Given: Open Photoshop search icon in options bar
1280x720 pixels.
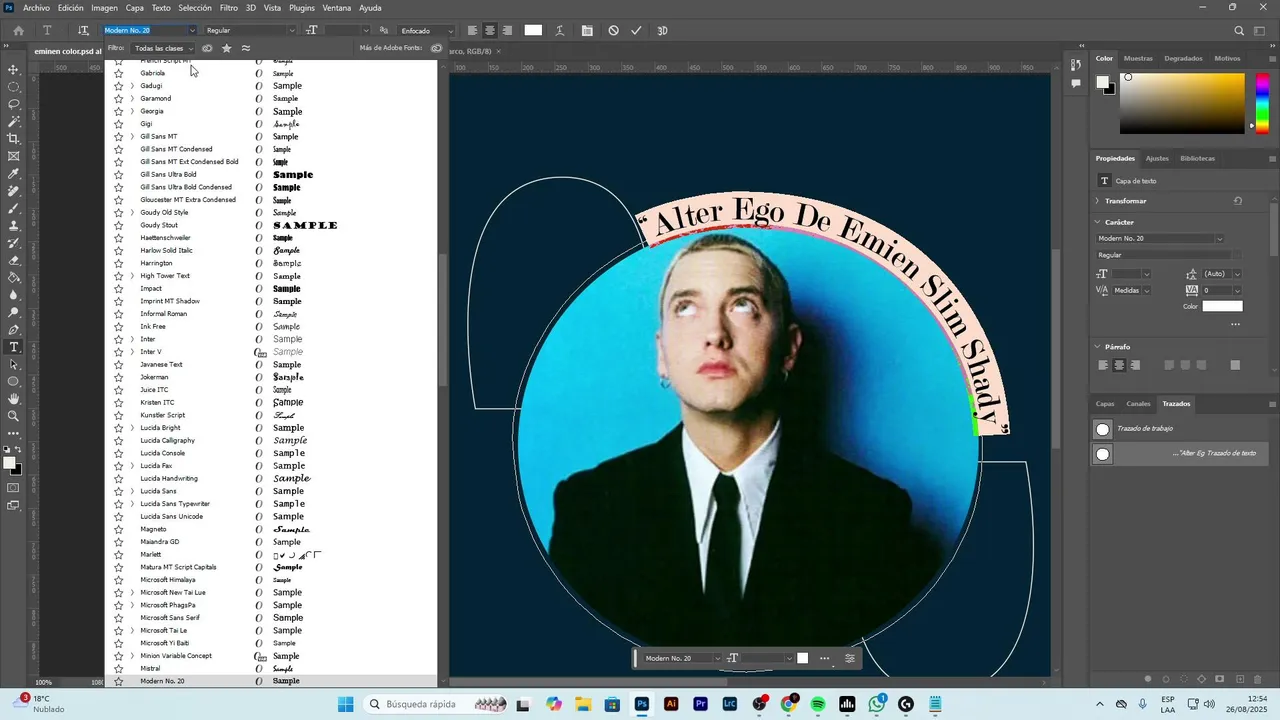Looking at the screenshot, I should [1239, 30].
